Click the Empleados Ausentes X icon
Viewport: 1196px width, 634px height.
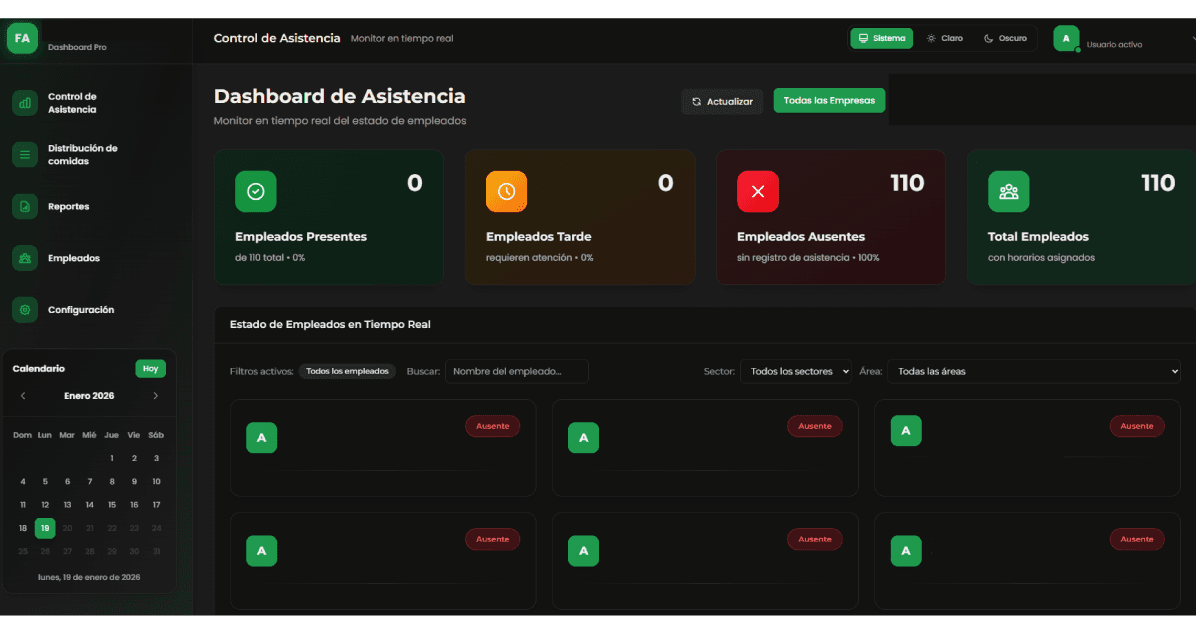coord(758,191)
